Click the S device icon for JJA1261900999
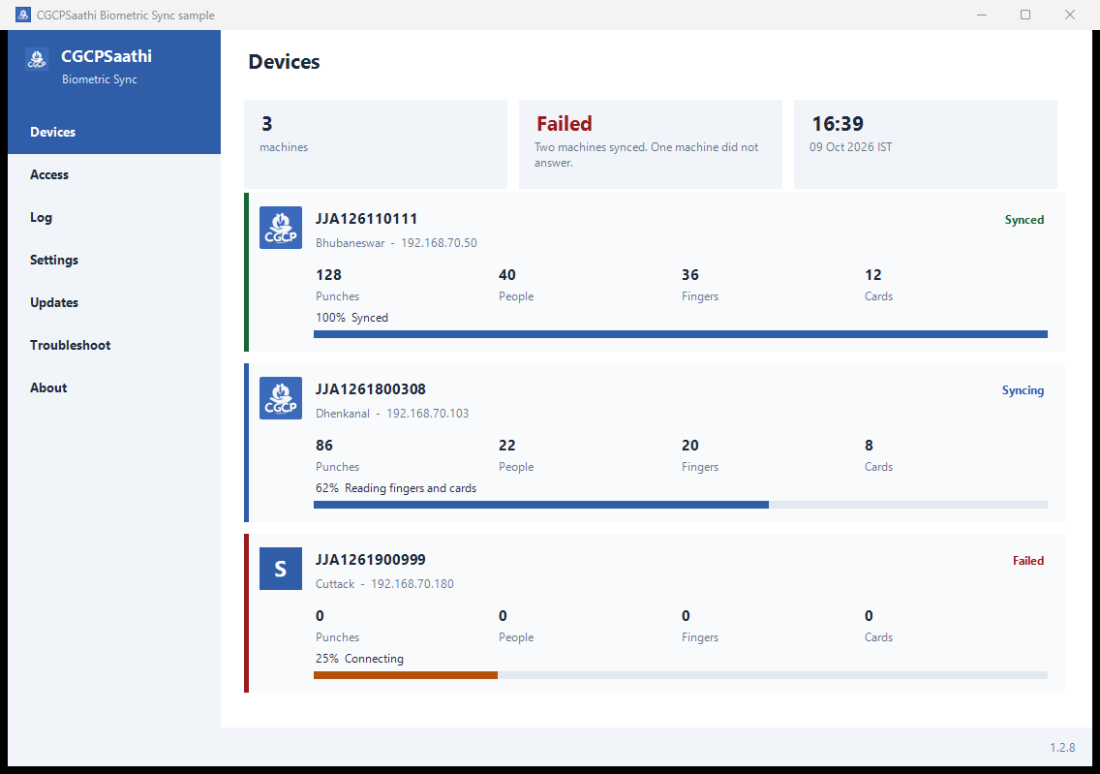Screen dimensions: 1100x774 [x=281, y=568]
